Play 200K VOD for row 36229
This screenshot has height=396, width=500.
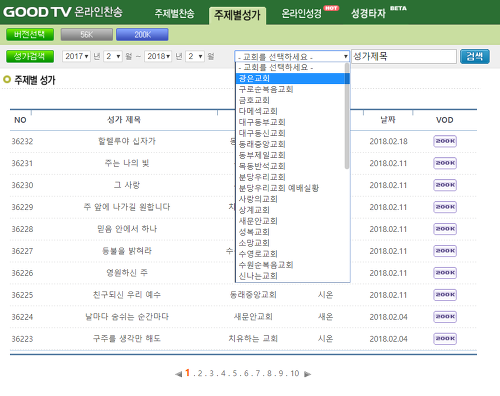(445, 207)
